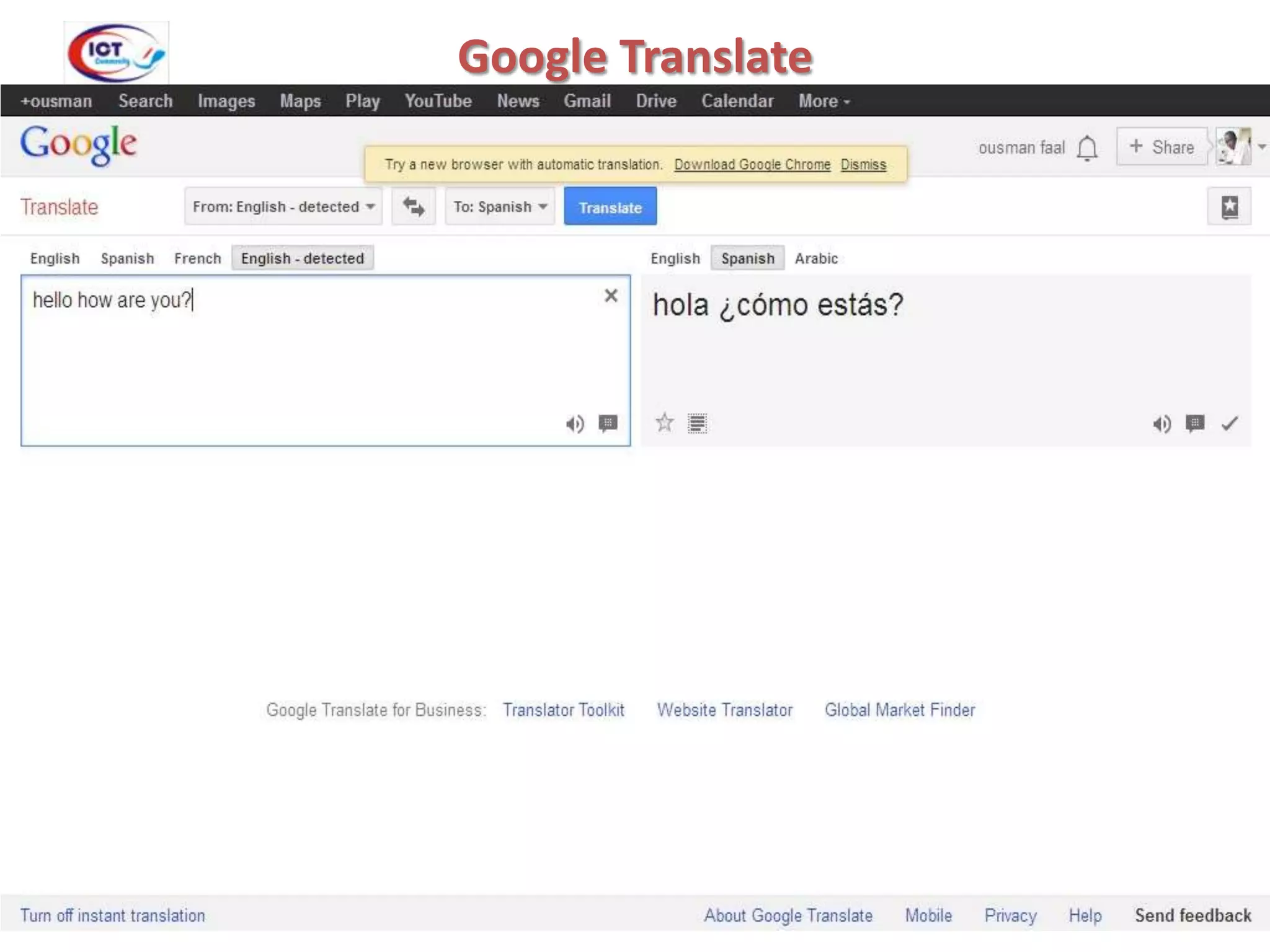Click inside the source text input box

click(326, 361)
